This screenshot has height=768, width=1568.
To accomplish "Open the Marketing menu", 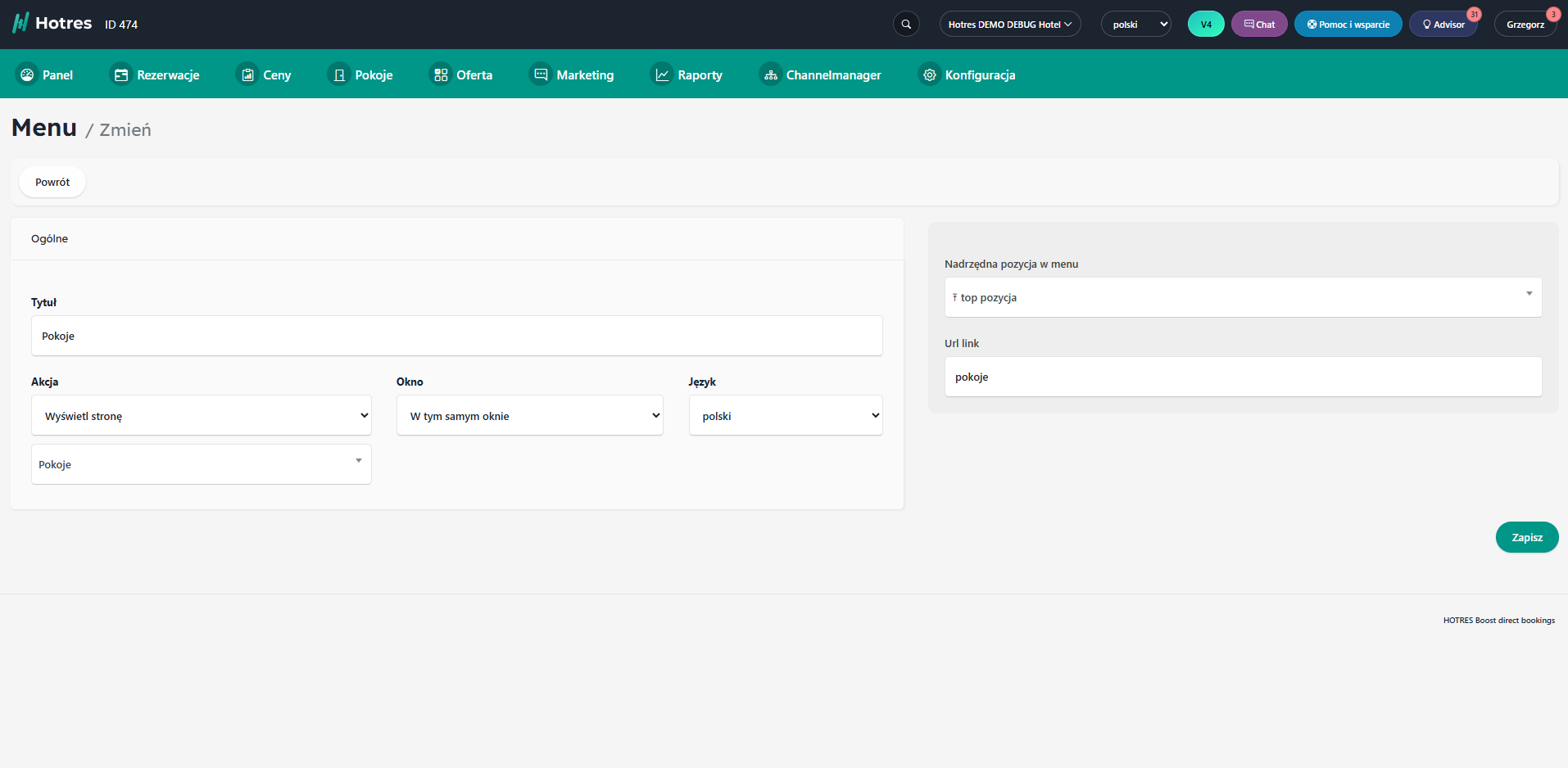I will click(572, 75).
